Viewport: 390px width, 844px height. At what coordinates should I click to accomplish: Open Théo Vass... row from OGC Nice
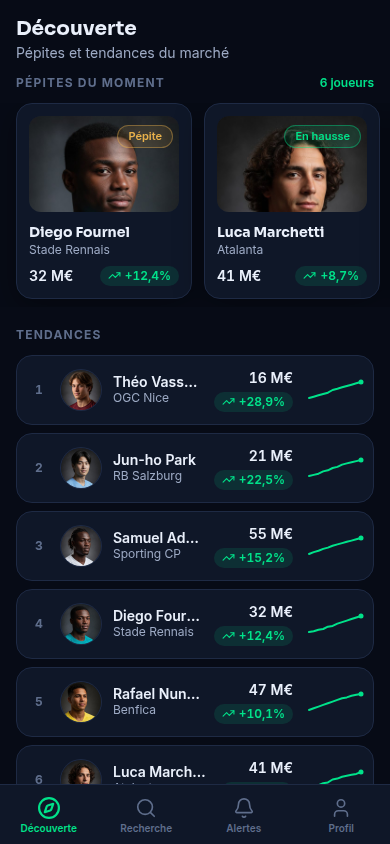pos(195,390)
